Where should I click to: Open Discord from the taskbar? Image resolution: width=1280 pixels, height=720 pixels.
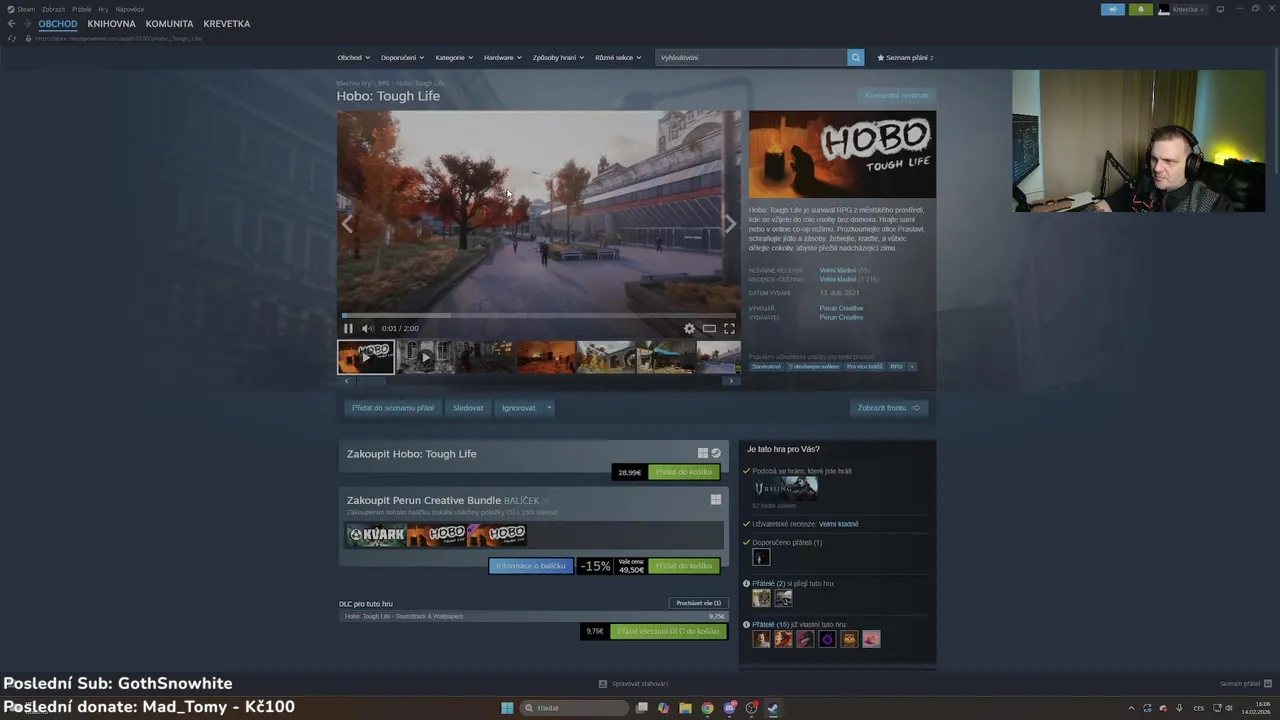click(x=730, y=708)
